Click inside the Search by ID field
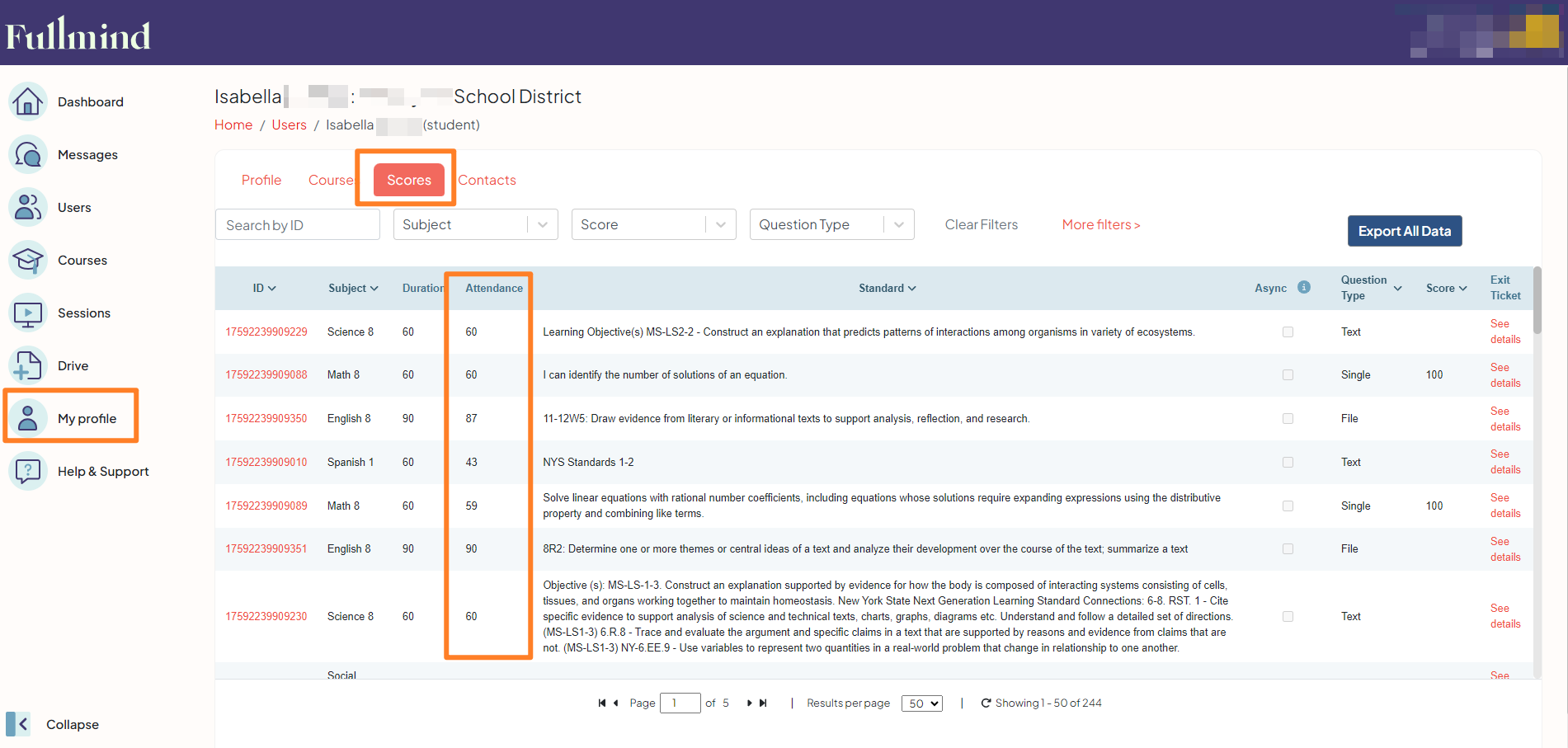The width and height of the screenshot is (1568, 748). pos(297,223)
